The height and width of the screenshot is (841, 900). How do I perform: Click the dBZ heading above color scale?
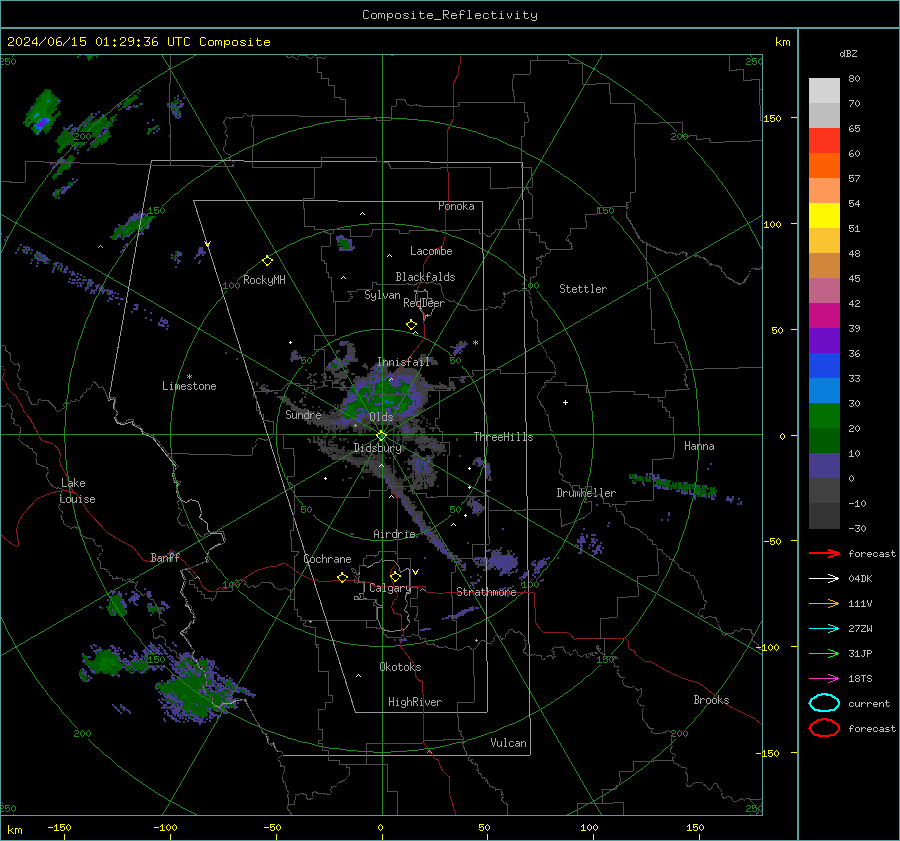tap(848, 53)
